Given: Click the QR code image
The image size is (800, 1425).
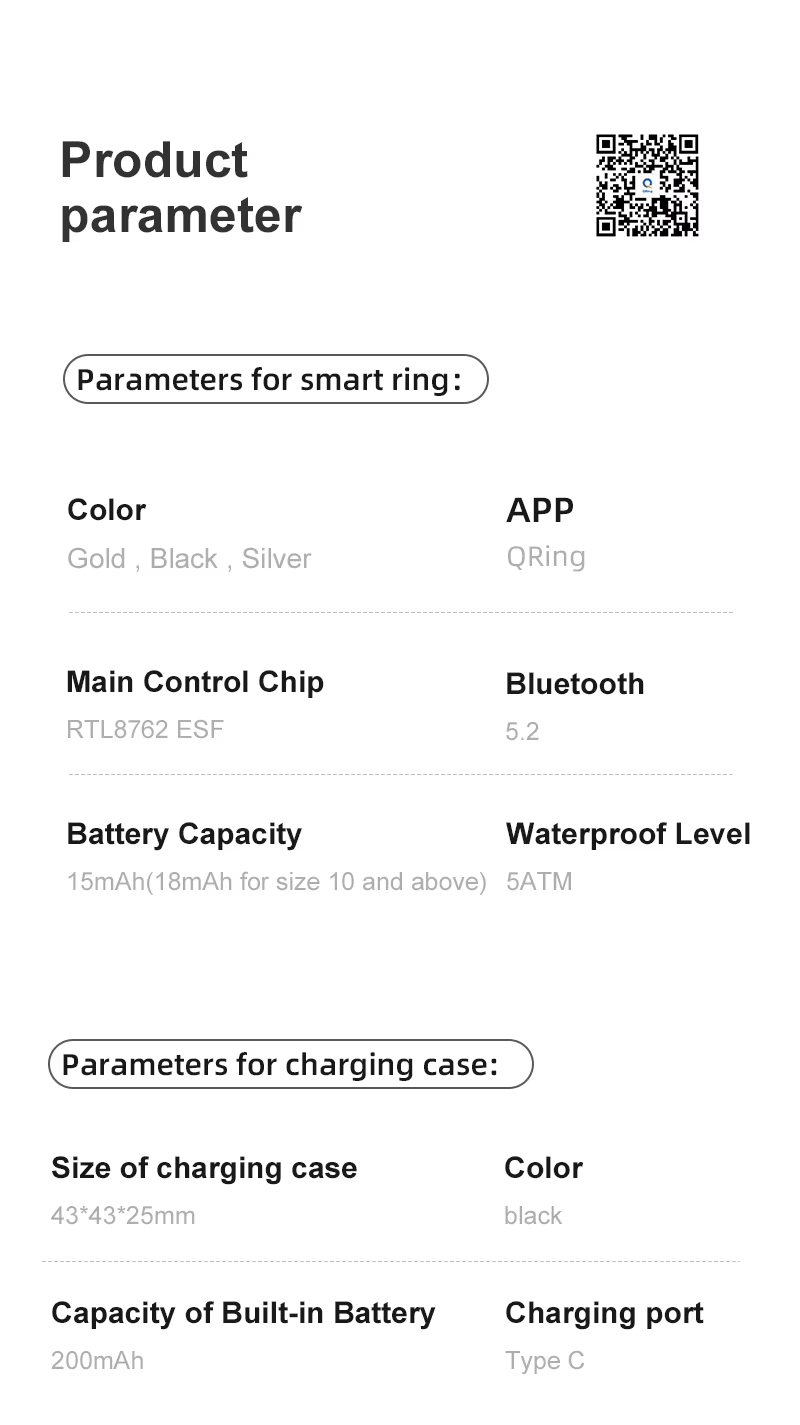Looking at the screenshot, I should pyautogui.click(x=647, y=186).
